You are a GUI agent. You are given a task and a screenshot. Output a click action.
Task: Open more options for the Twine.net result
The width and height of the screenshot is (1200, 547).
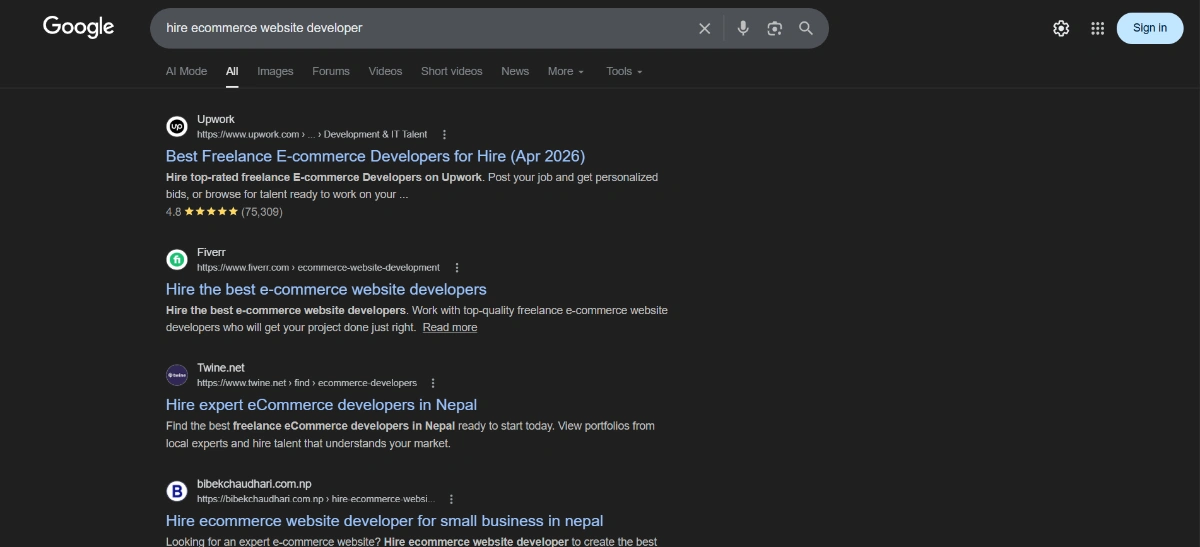click(x=433, y=383)
